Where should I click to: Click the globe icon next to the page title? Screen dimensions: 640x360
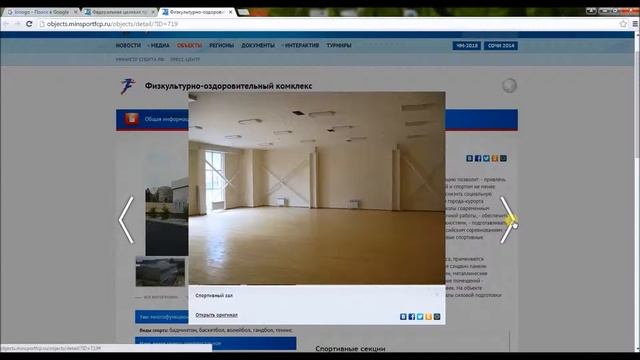[x=509, y=86]
